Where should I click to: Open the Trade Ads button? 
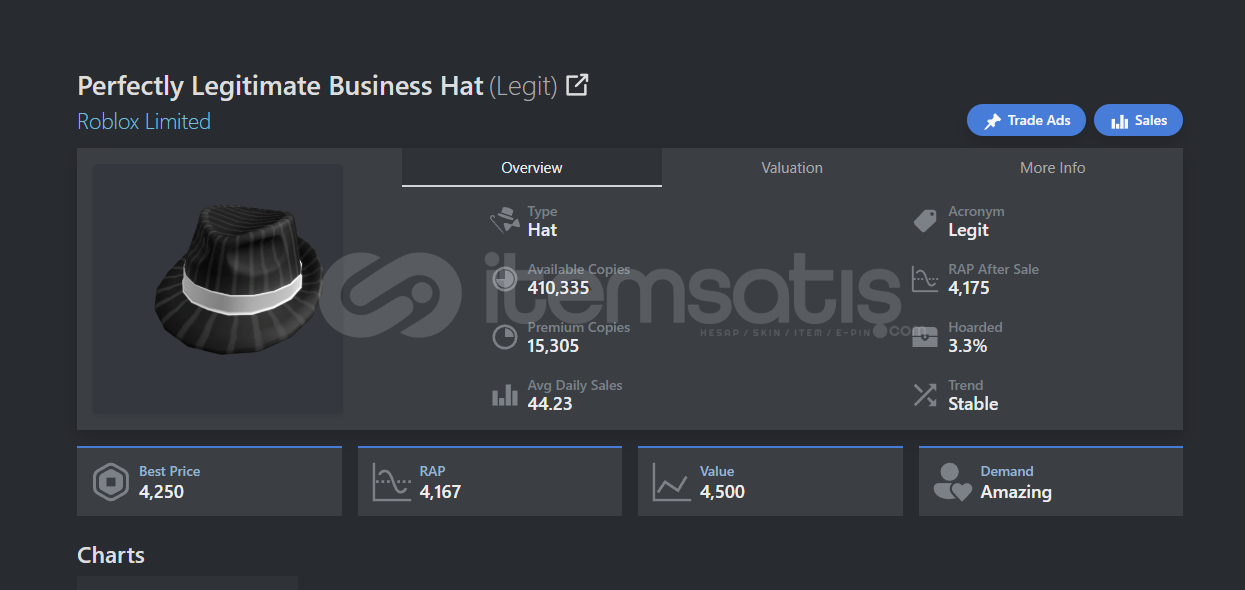[x=1027, y=121]
